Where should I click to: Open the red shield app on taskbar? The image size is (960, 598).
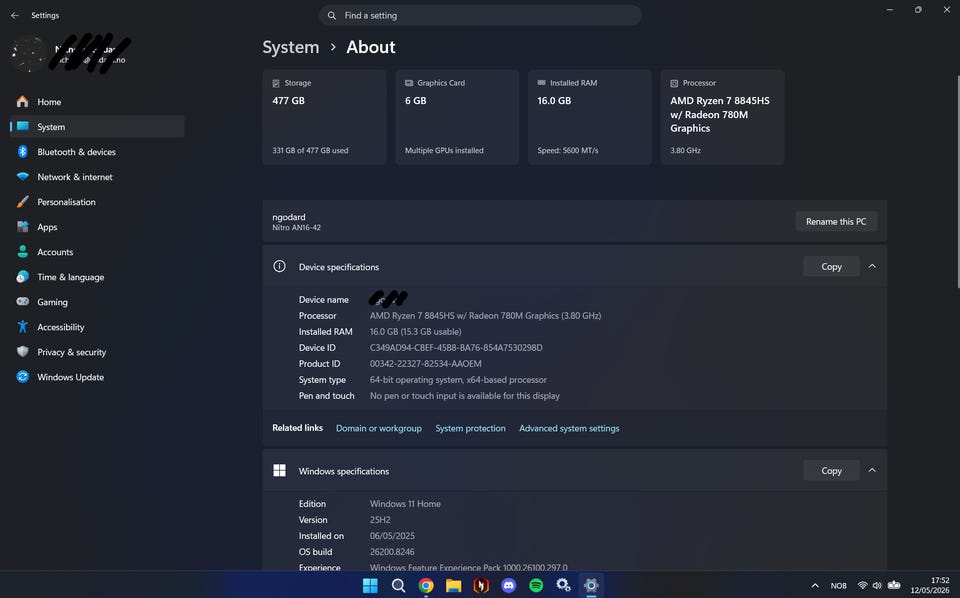pos(481,586)
